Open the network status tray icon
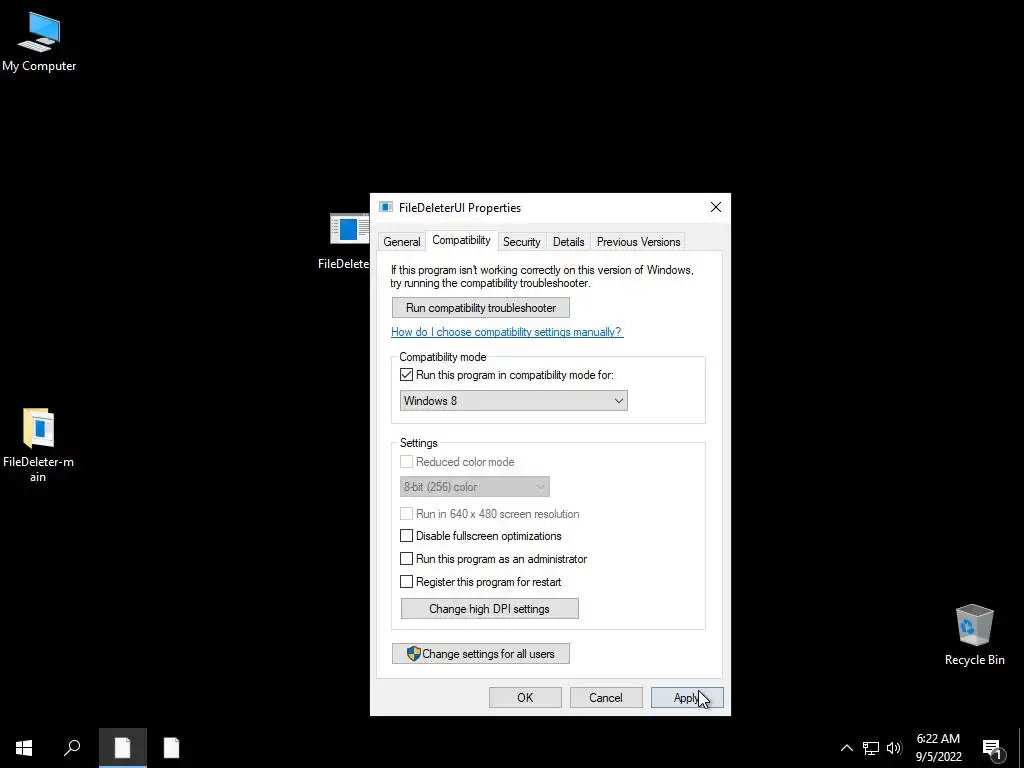Viewport: 1024px width, 768px height. point(871,748)
